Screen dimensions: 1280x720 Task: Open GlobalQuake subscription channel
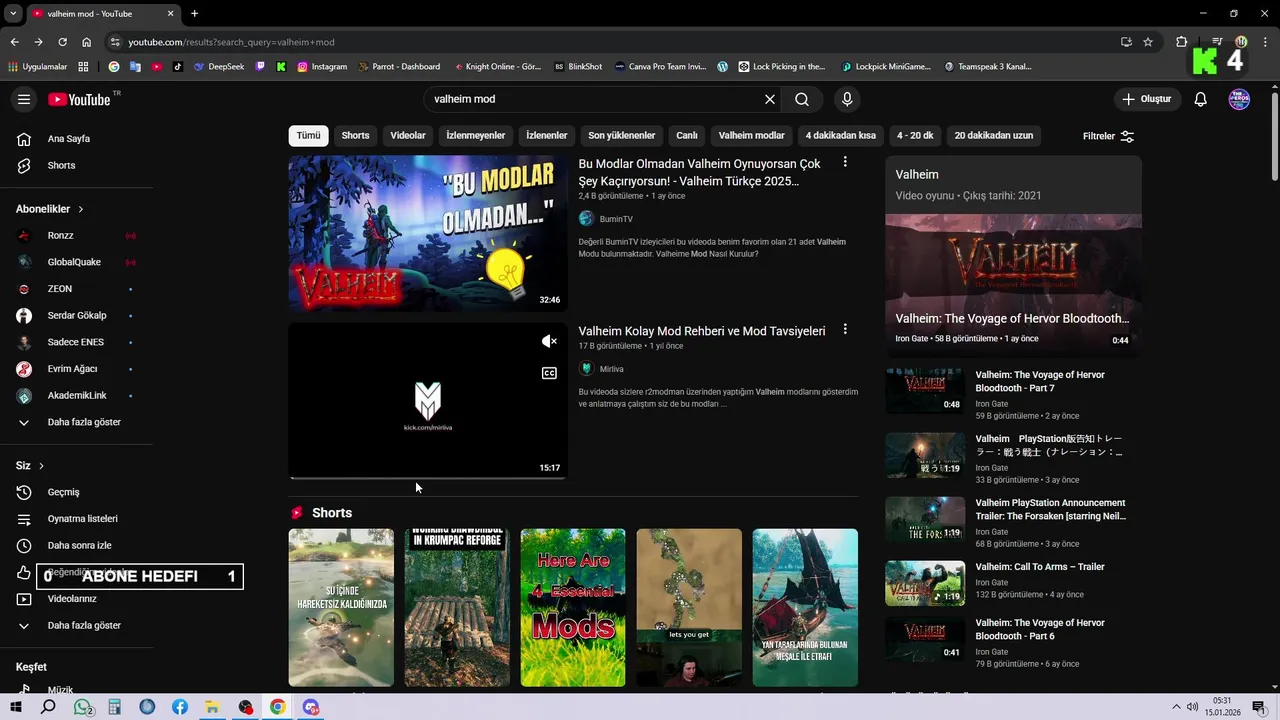[76, 262]
